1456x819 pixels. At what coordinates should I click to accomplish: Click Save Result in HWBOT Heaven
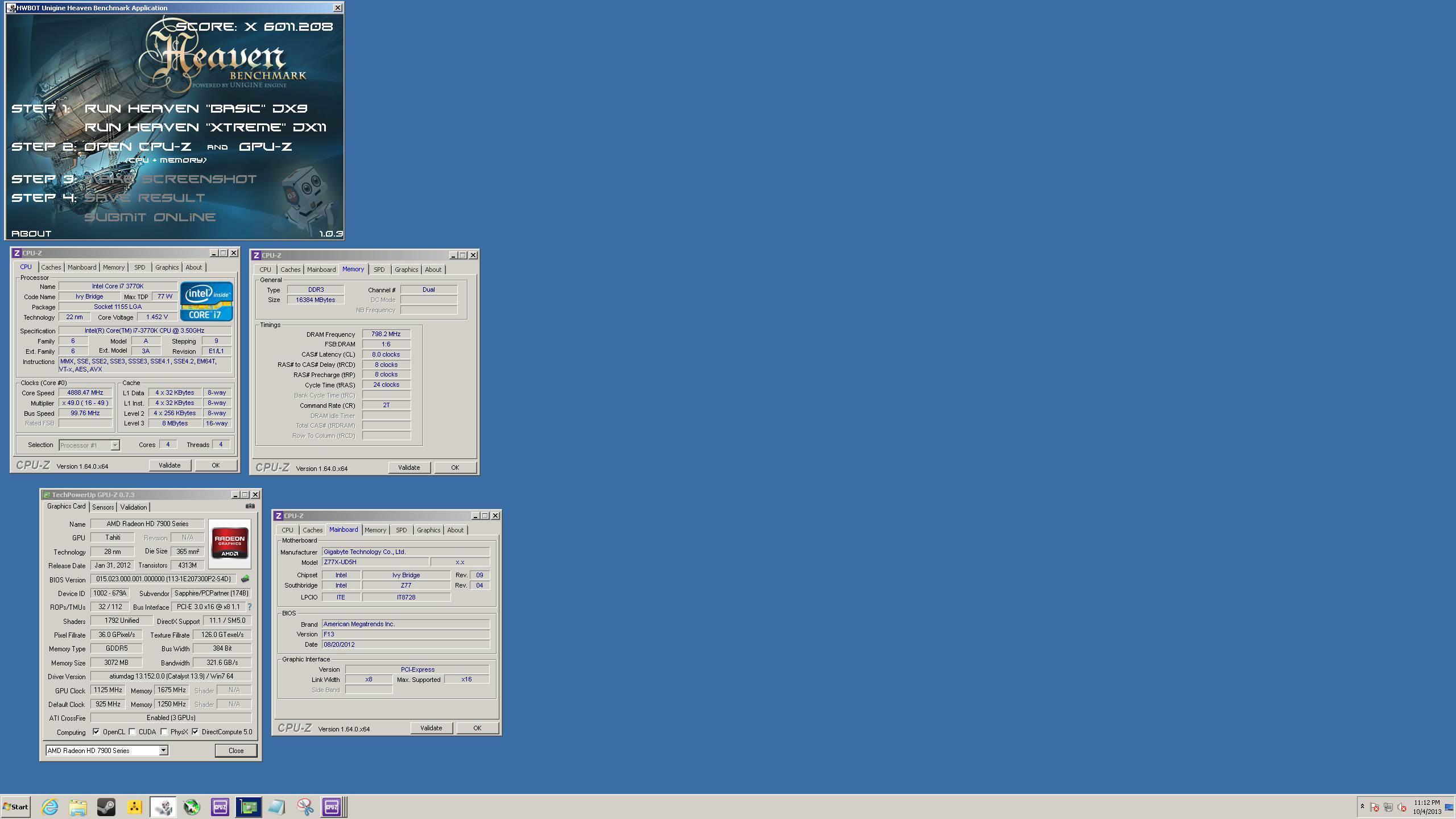click(x=144, y=198)
